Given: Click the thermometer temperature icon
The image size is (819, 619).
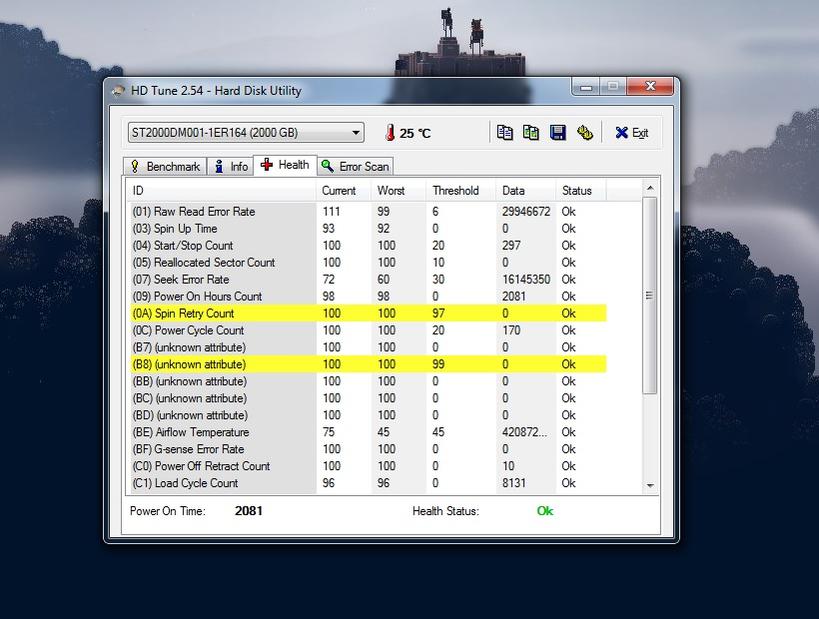Looking at the screenshot, I should 390,133.
